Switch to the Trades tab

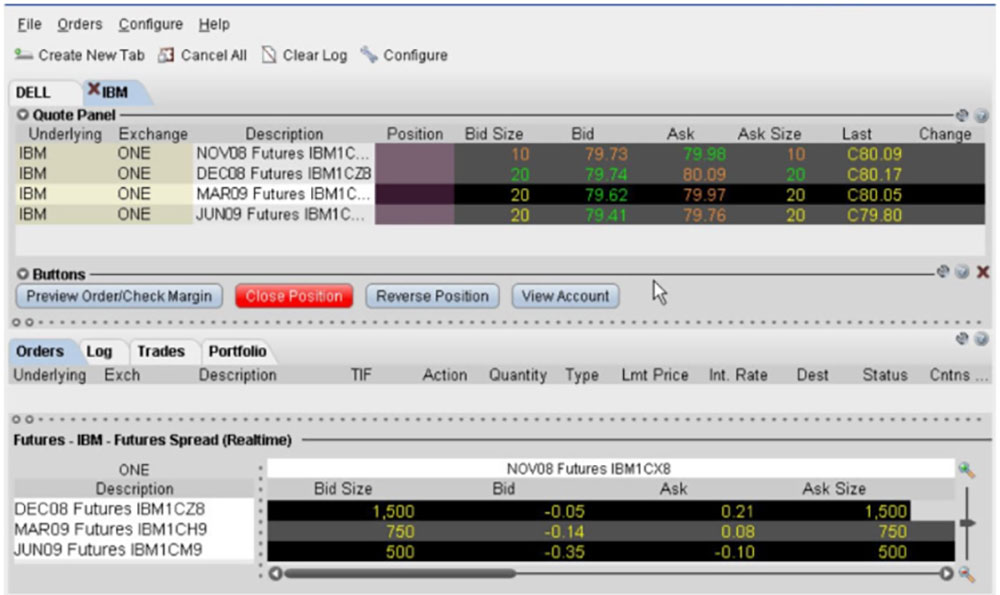point(161,351)
